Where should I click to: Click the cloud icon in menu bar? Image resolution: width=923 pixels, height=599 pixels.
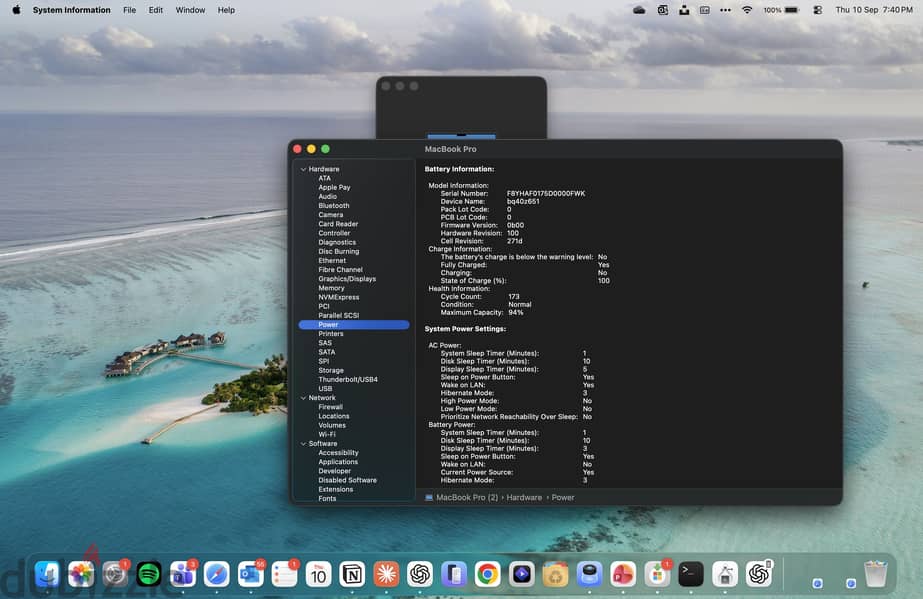(639, 10)
